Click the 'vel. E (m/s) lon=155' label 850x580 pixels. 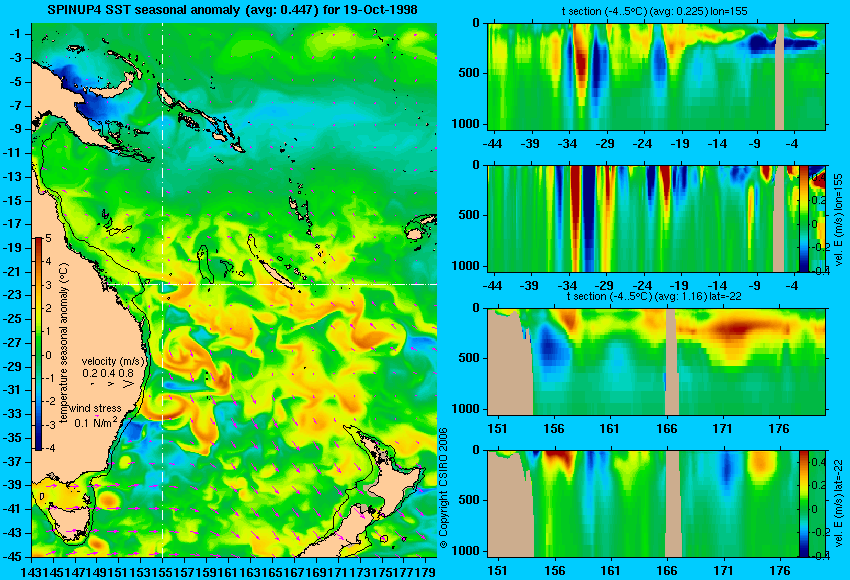839,218
